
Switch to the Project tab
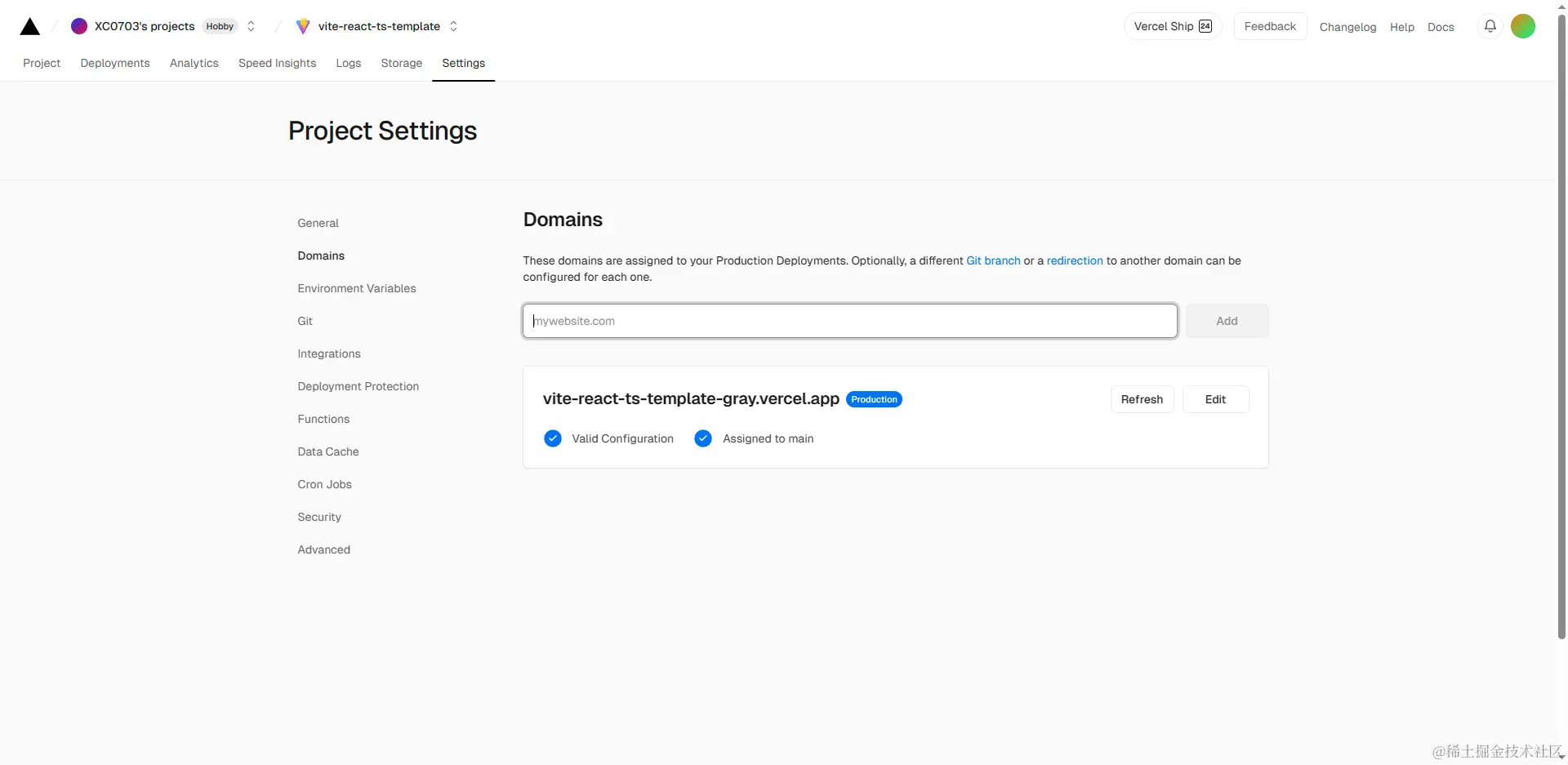[x=42, y=63]
